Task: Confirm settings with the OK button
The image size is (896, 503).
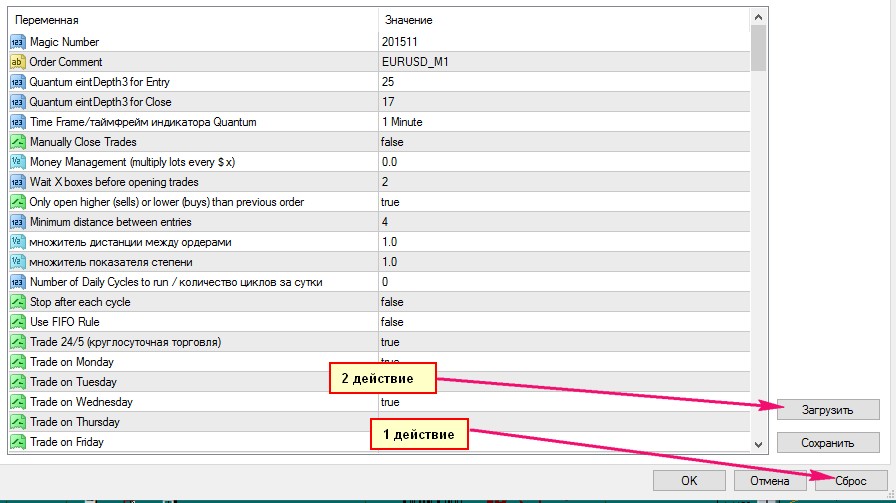Action: point(689,481)
